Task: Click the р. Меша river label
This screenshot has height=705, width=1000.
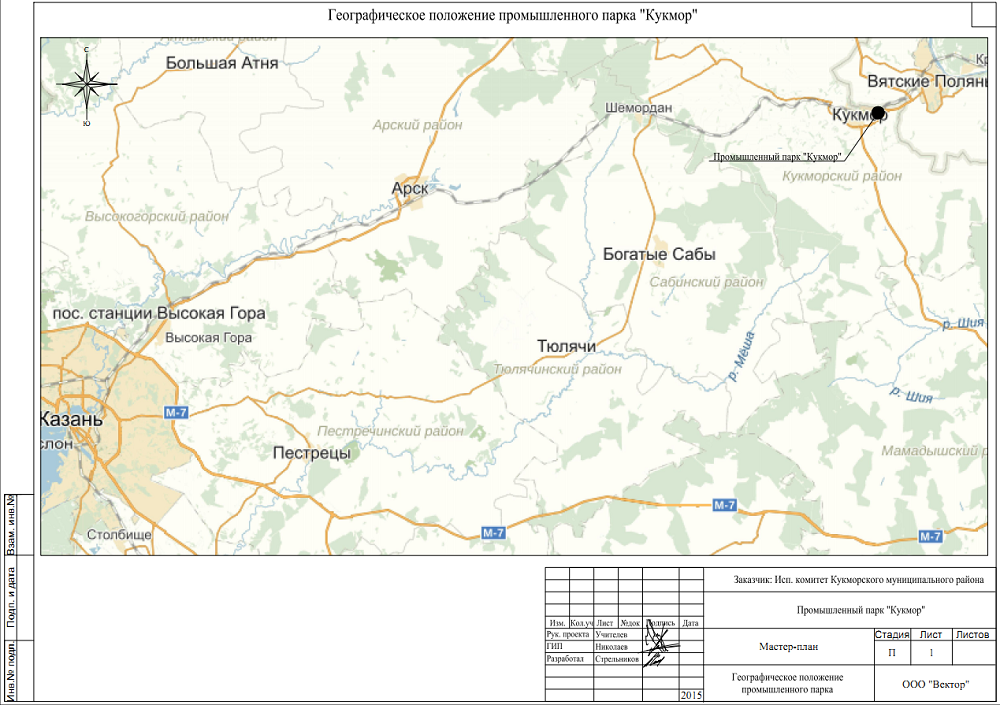Action: [739, 364]
